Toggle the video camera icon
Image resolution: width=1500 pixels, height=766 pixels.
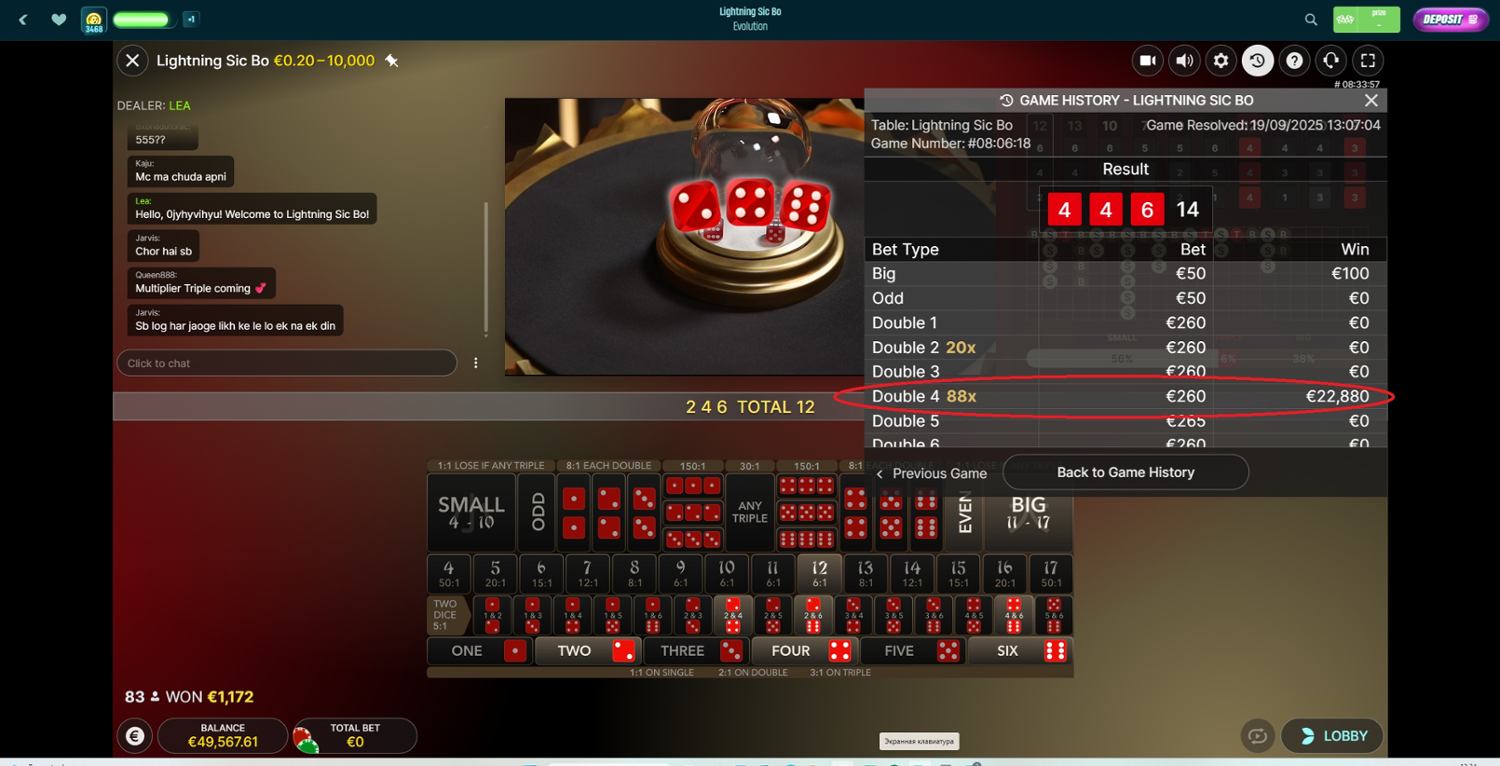[x=1148, y=61]
